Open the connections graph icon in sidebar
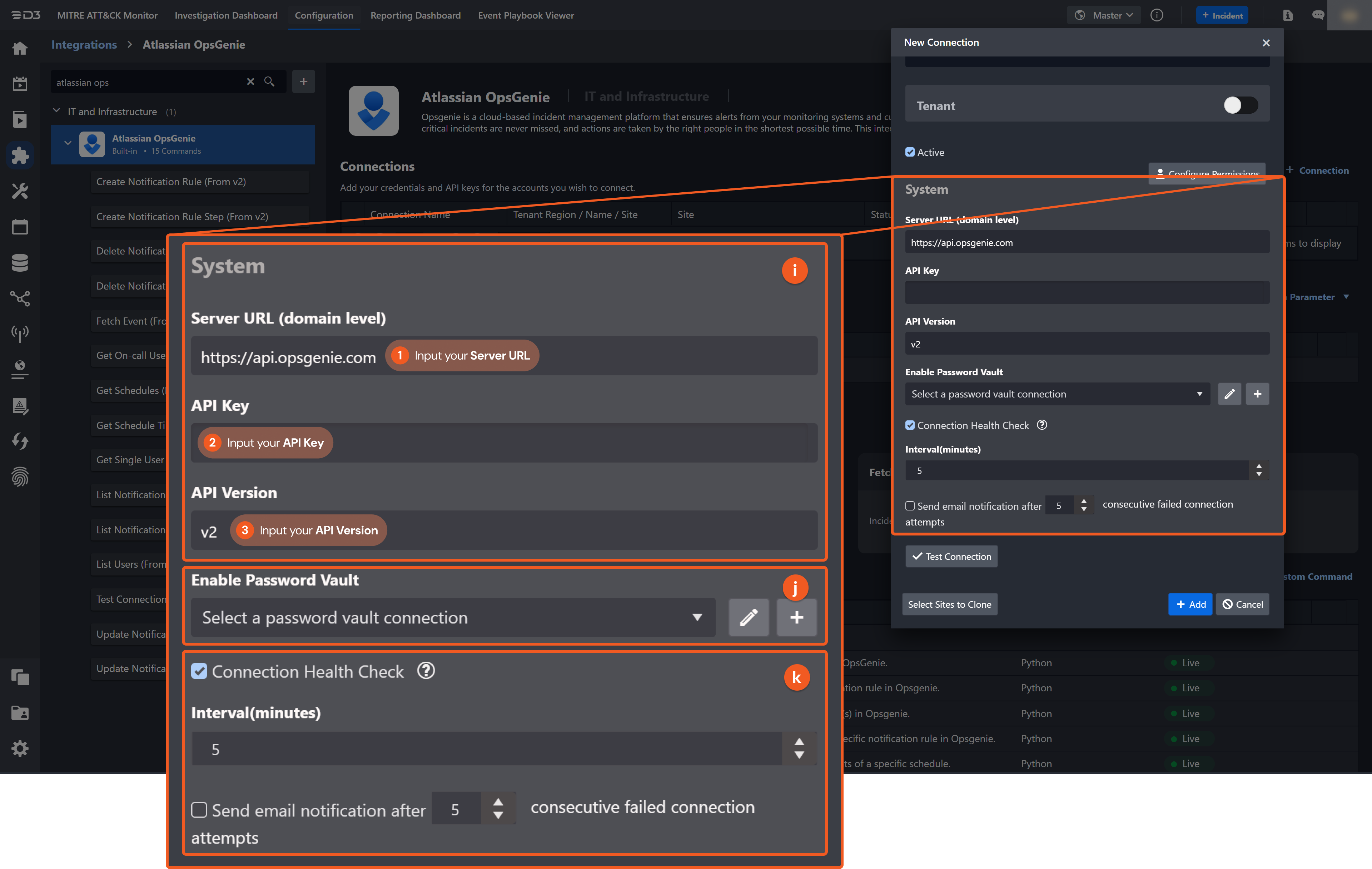Image resolution: width=1372 pixels, height=869 pixels. pos(20,298)
